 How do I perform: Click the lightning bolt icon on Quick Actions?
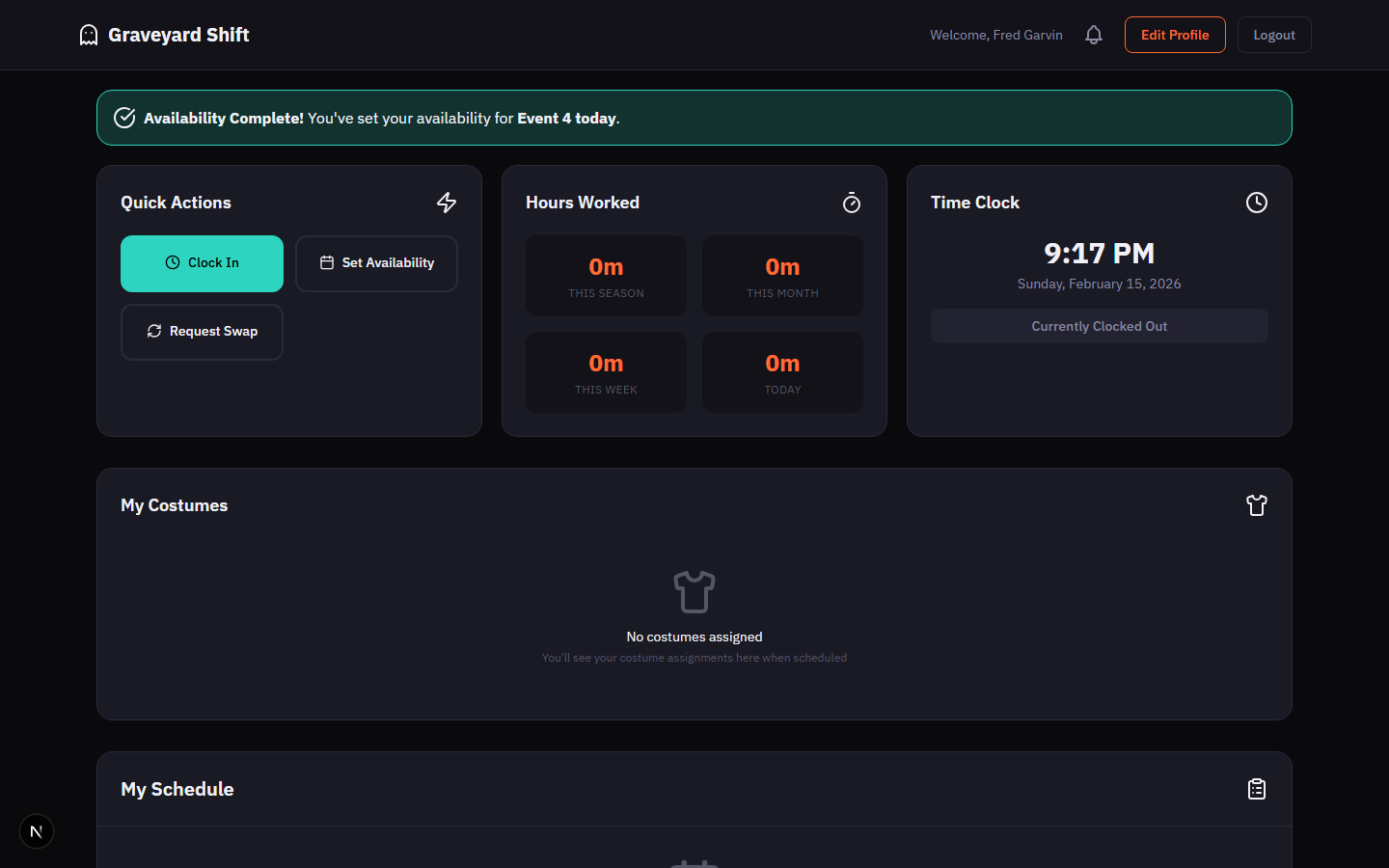447,203
